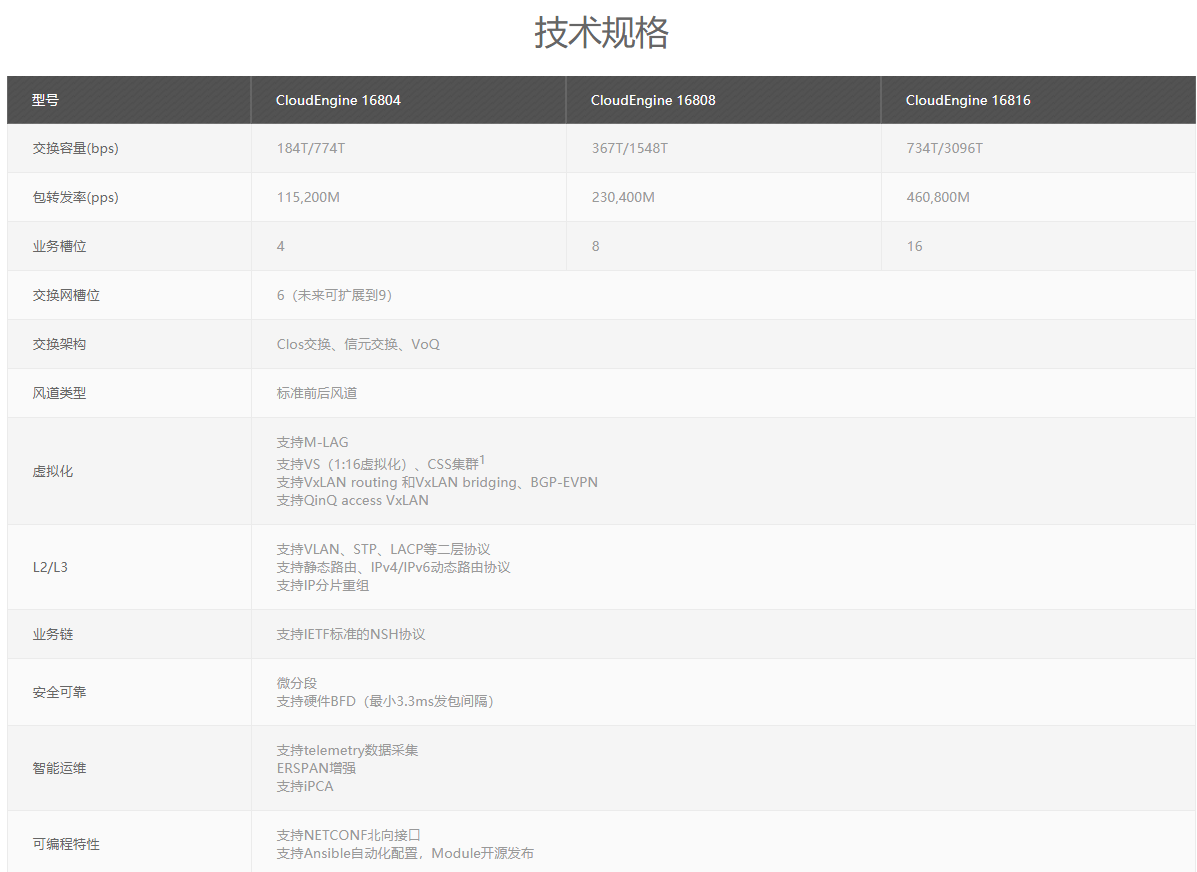
Task: Click the service slot value 8
Action: (595, 246)
